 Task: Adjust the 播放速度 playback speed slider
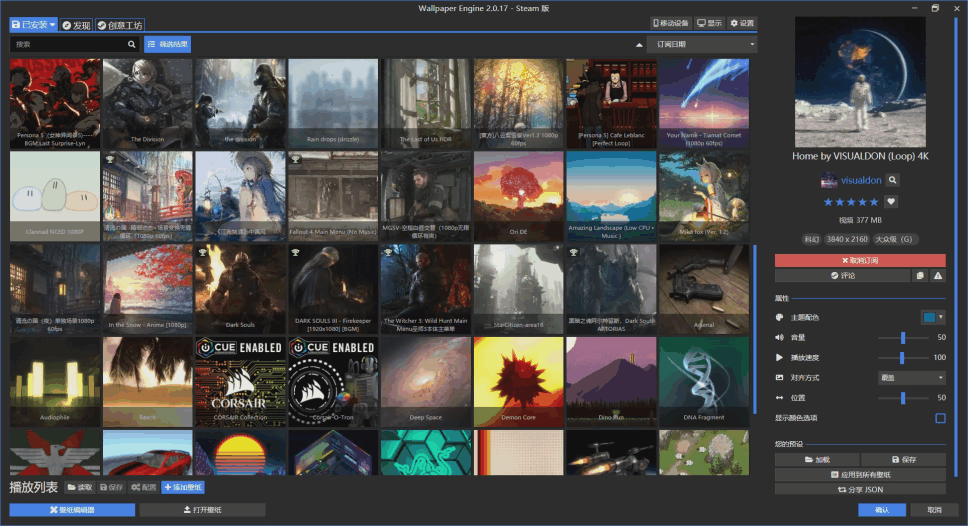[x=902, y=357]
